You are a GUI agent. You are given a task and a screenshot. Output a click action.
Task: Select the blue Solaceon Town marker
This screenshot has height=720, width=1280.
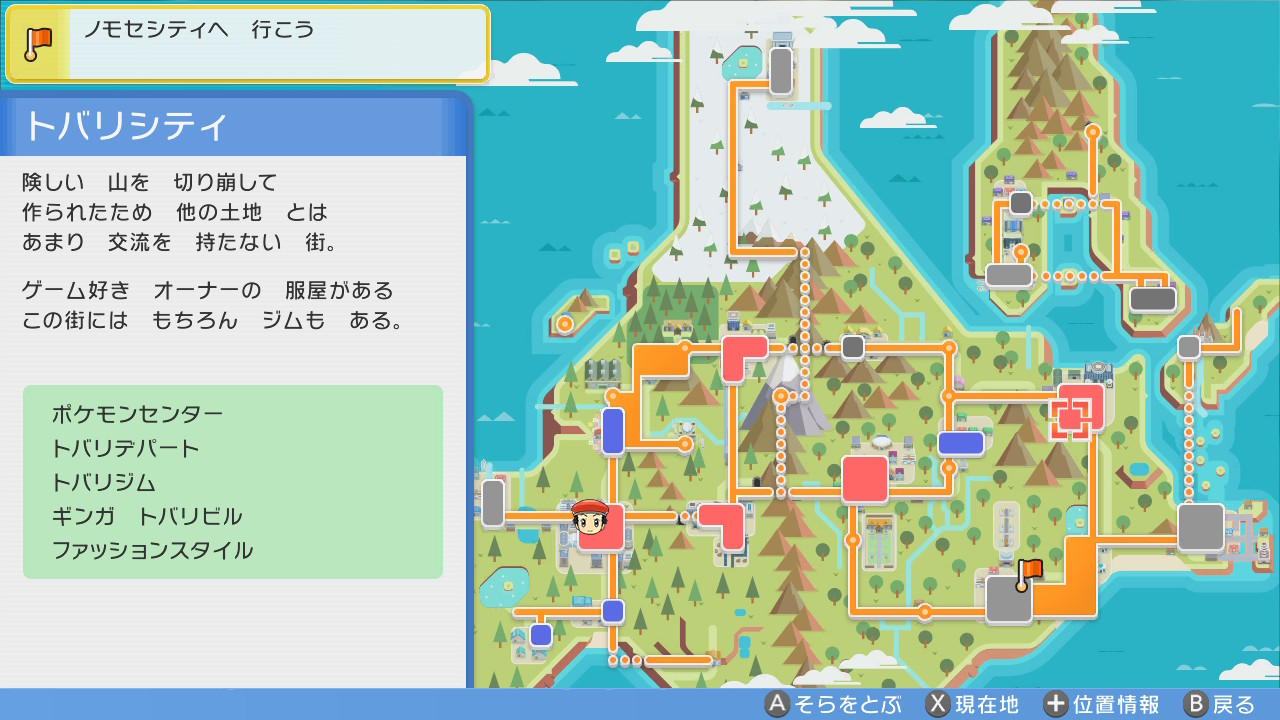pos(961,443)
